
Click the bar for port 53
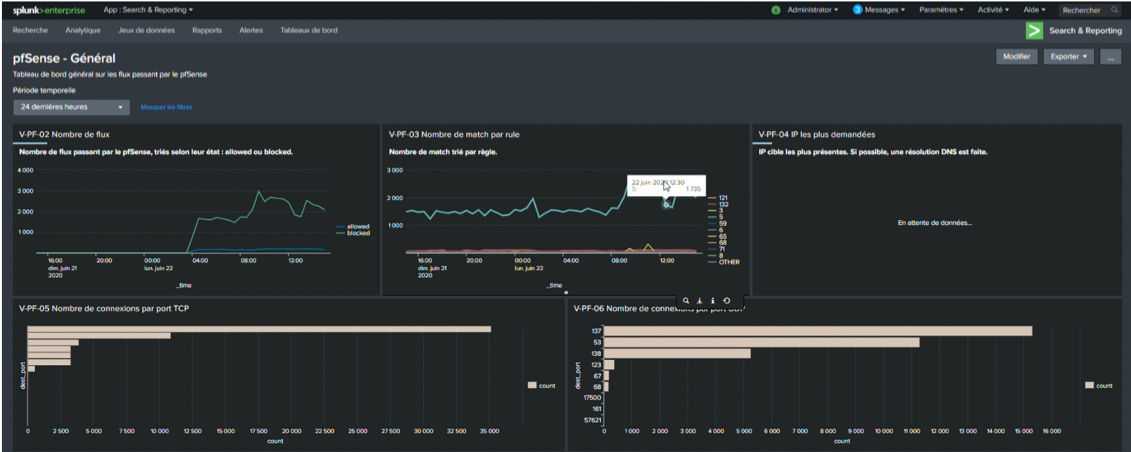tap(762, 342)
